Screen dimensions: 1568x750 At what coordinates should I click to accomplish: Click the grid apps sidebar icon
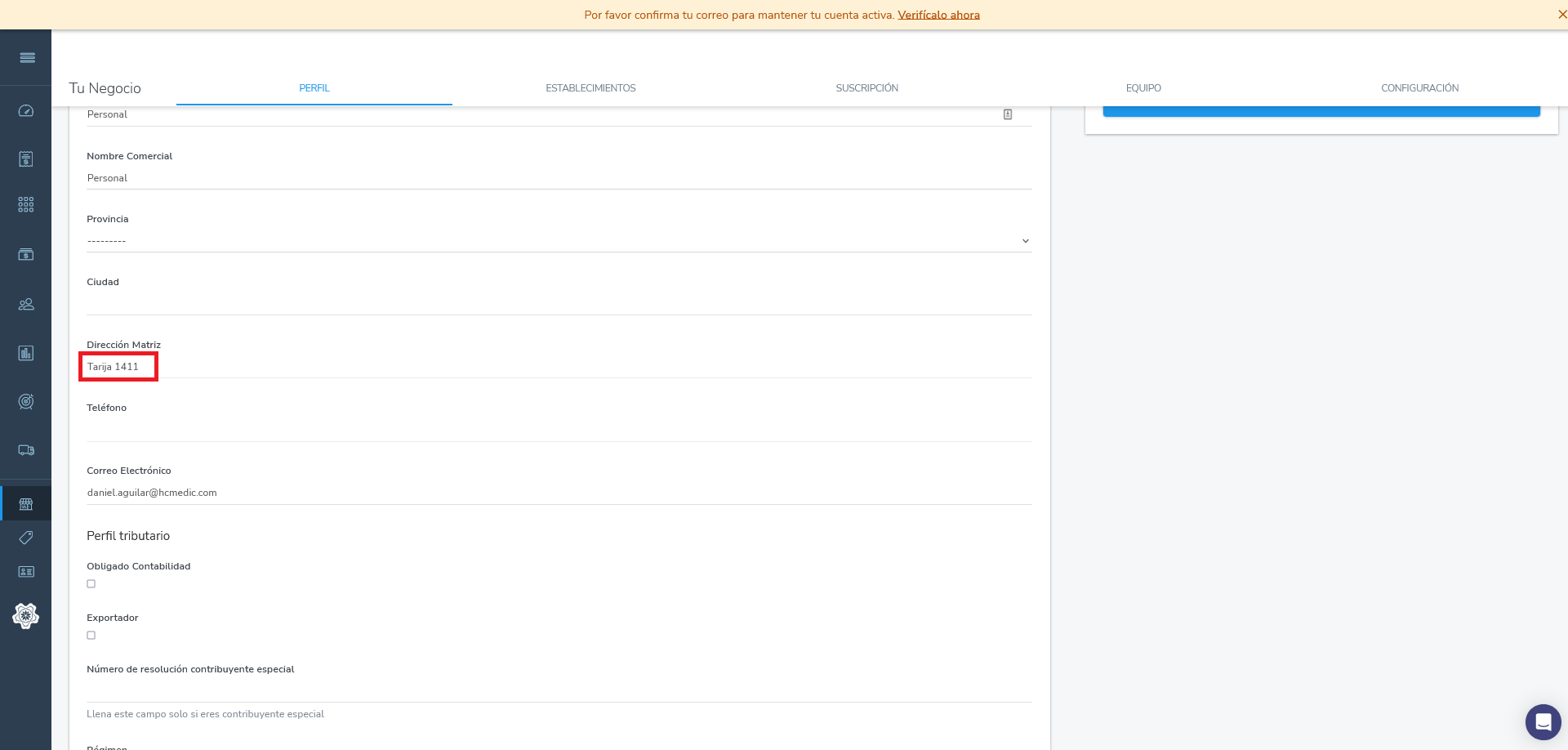pos(26,204)
